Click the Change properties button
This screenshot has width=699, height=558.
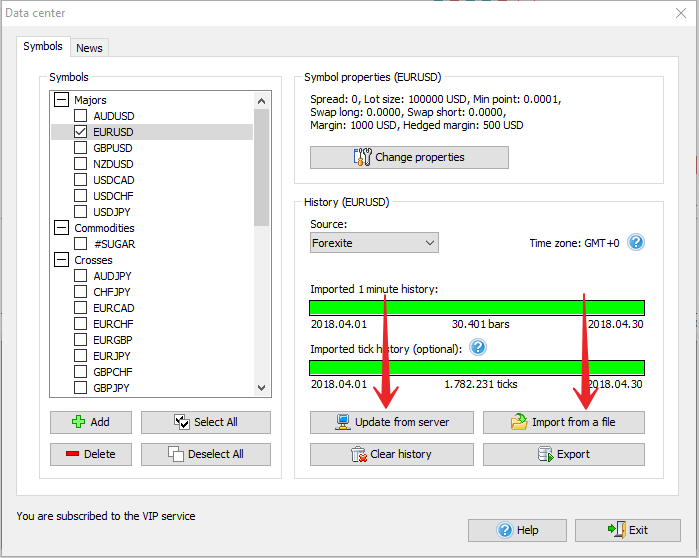click(x=409, y=157)
